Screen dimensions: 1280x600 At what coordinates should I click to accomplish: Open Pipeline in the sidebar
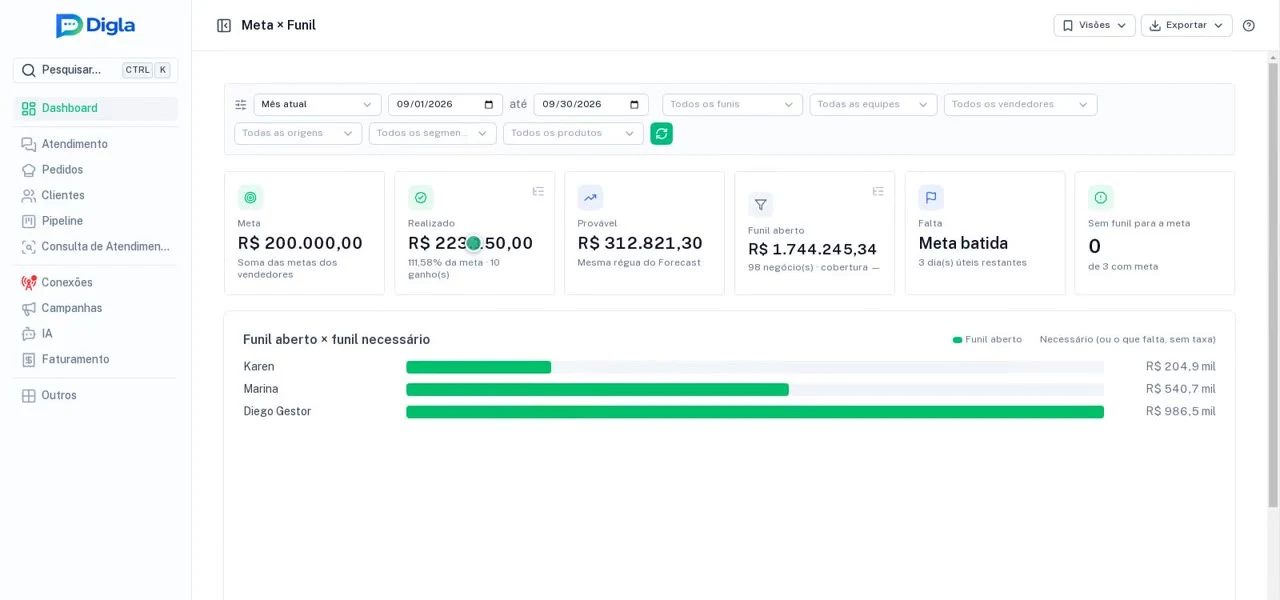pyautogui.click(x=96, y=221)
